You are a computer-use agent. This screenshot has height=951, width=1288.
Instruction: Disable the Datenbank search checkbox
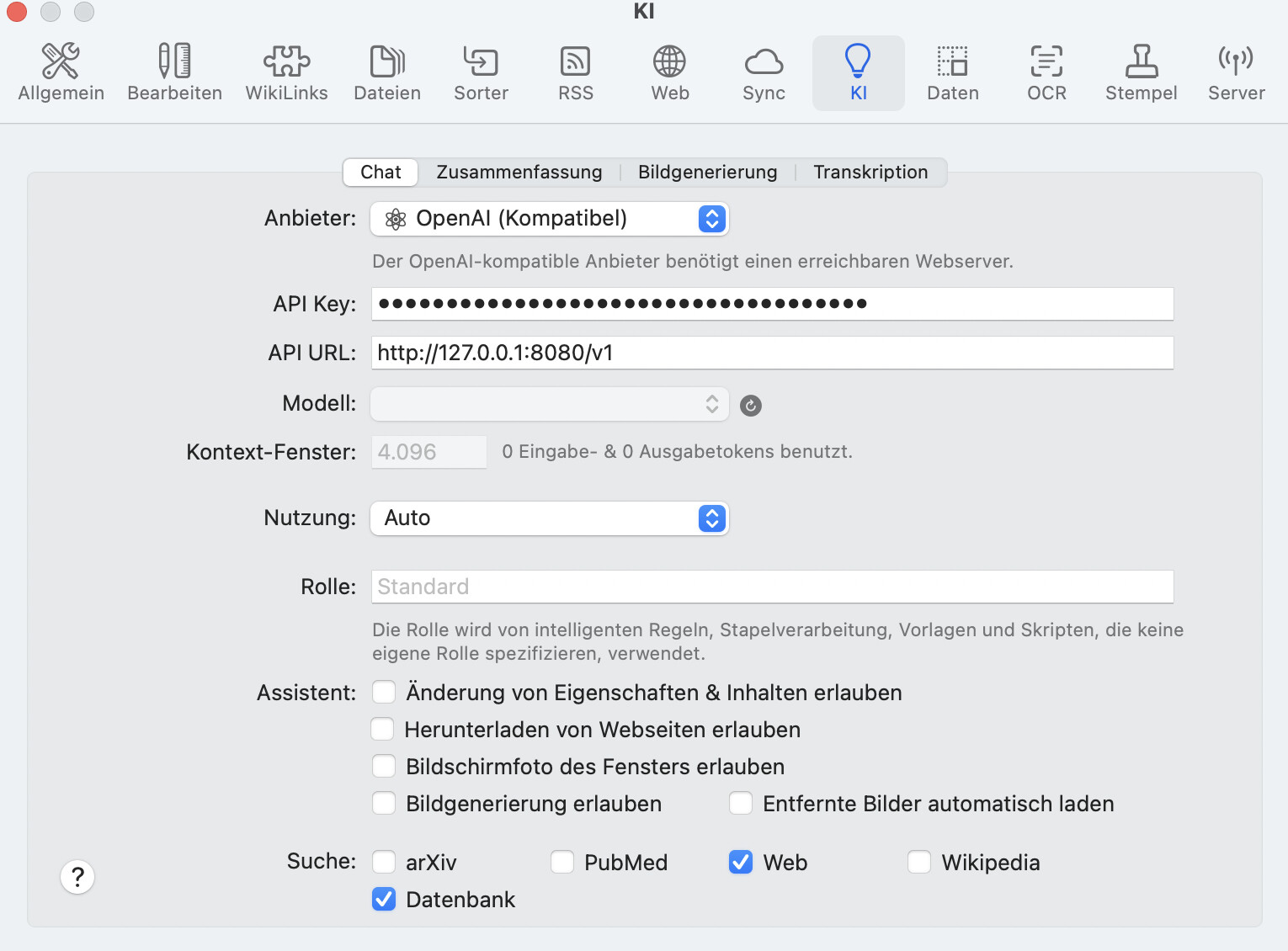pos(384,899)
